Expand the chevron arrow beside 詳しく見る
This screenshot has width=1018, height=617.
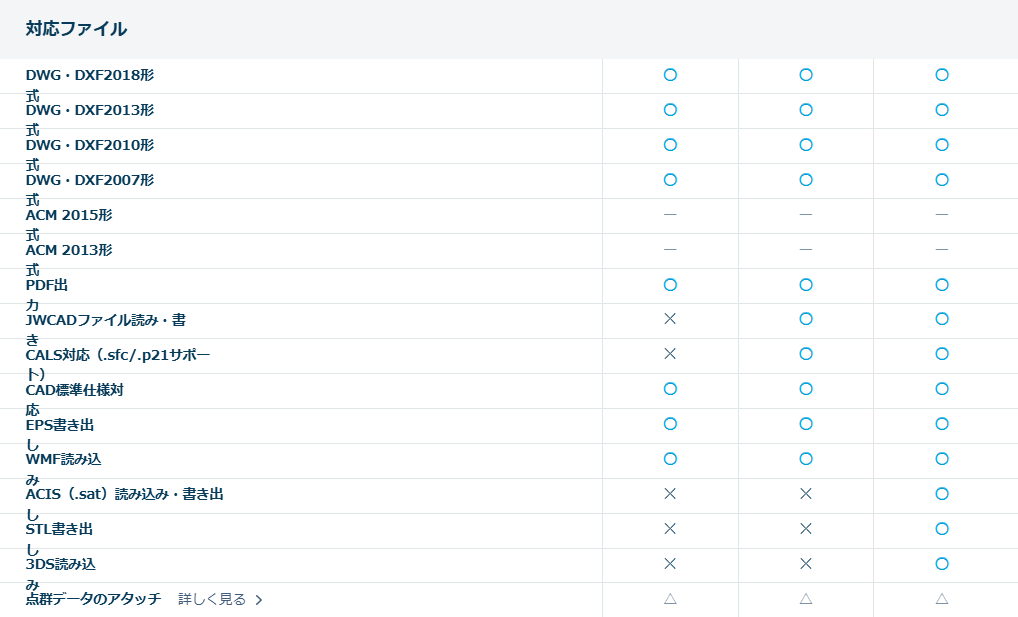259,600
